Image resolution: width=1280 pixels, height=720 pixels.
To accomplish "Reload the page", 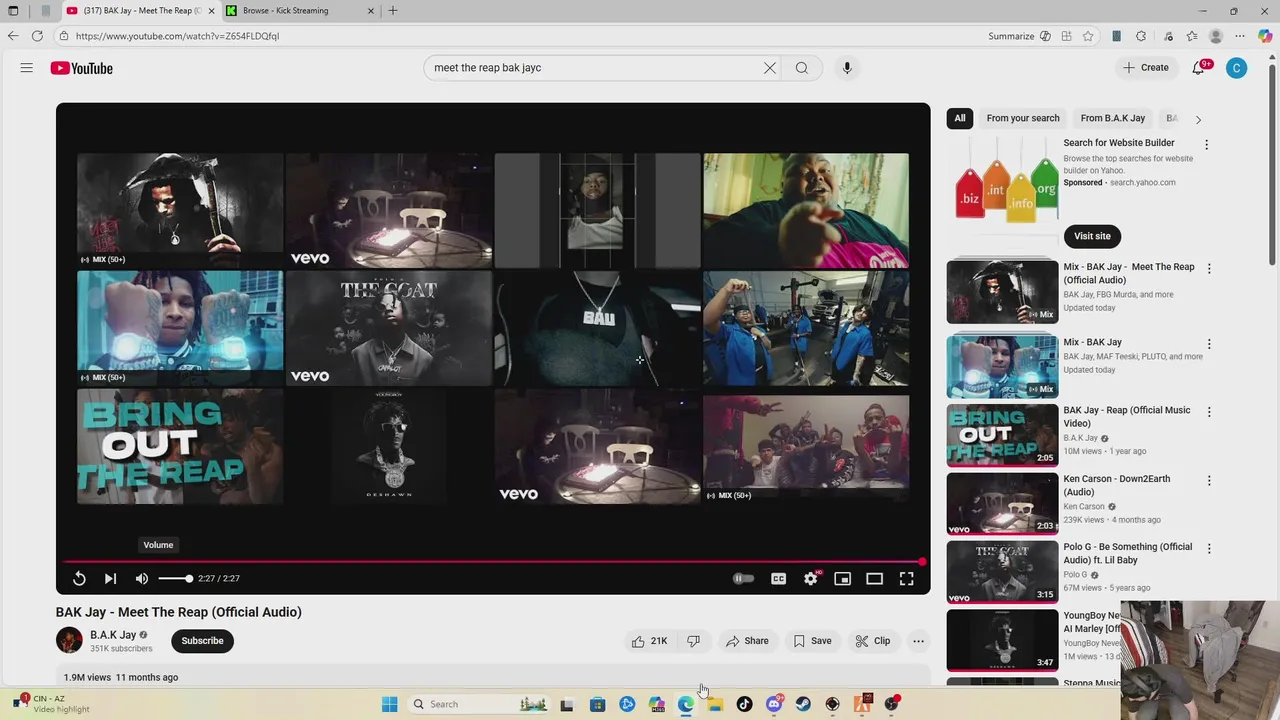I will pos(37,36).
